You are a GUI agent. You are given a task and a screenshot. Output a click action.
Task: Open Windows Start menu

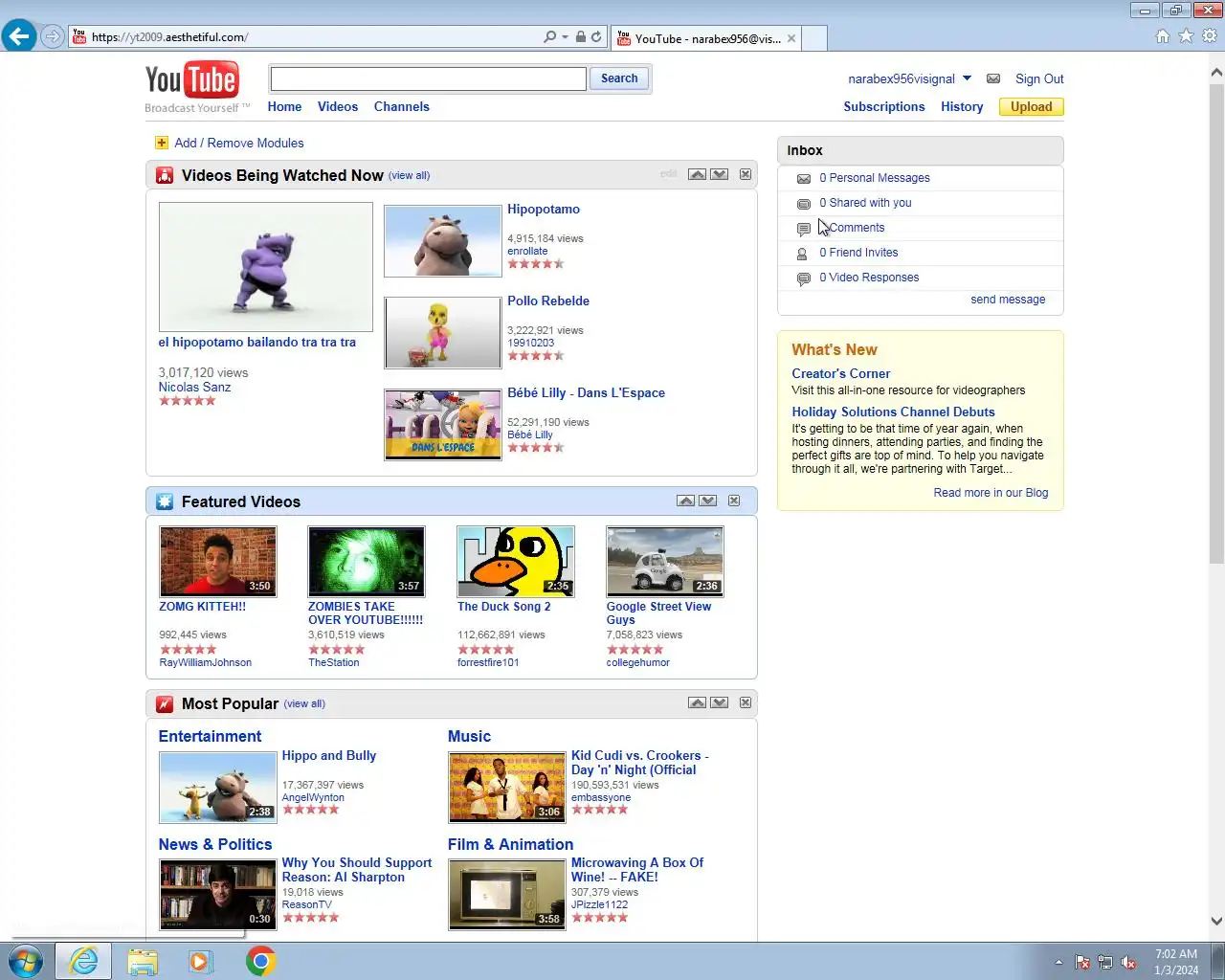[x=26, y=961]
